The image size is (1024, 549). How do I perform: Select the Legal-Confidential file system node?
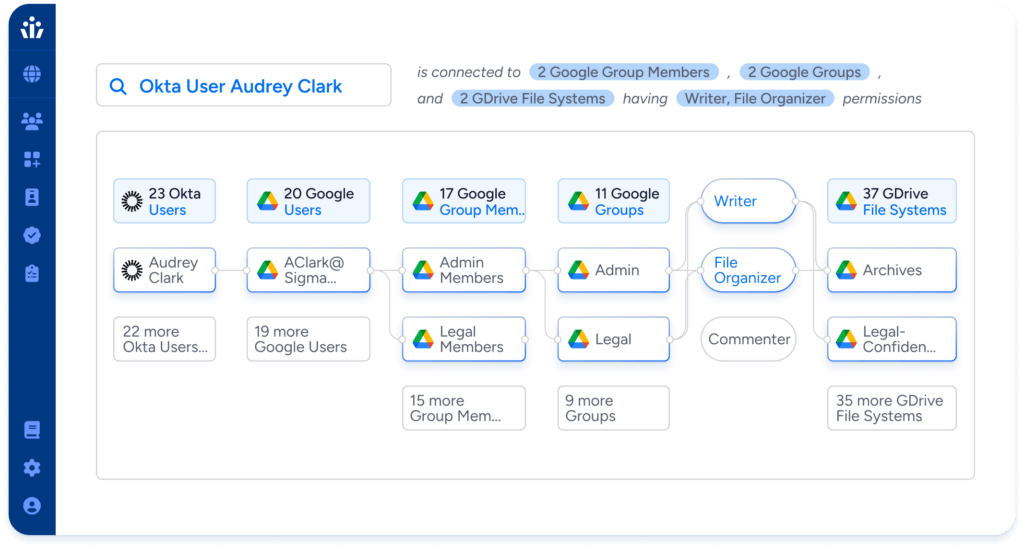click(x=891, y=339)
